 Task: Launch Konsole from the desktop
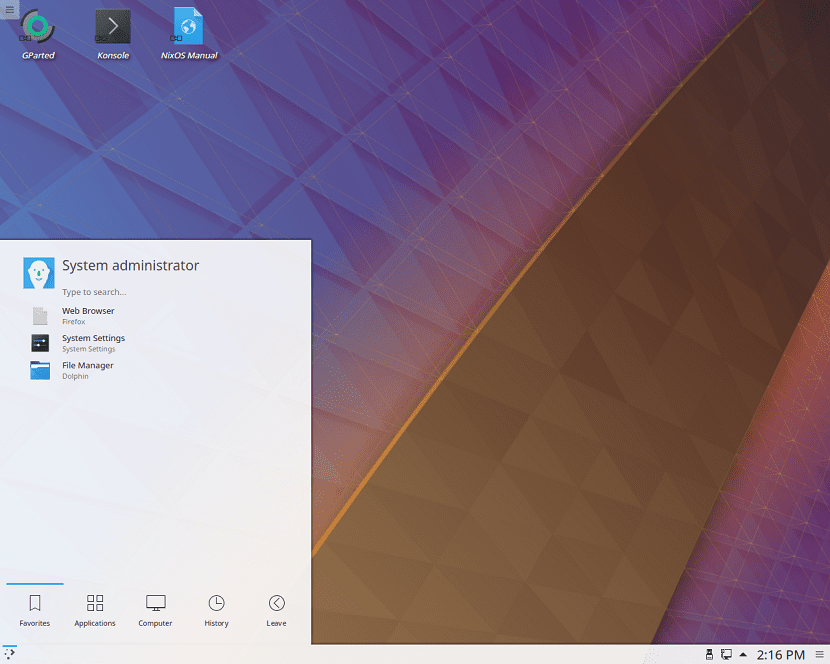click(113, 28)
